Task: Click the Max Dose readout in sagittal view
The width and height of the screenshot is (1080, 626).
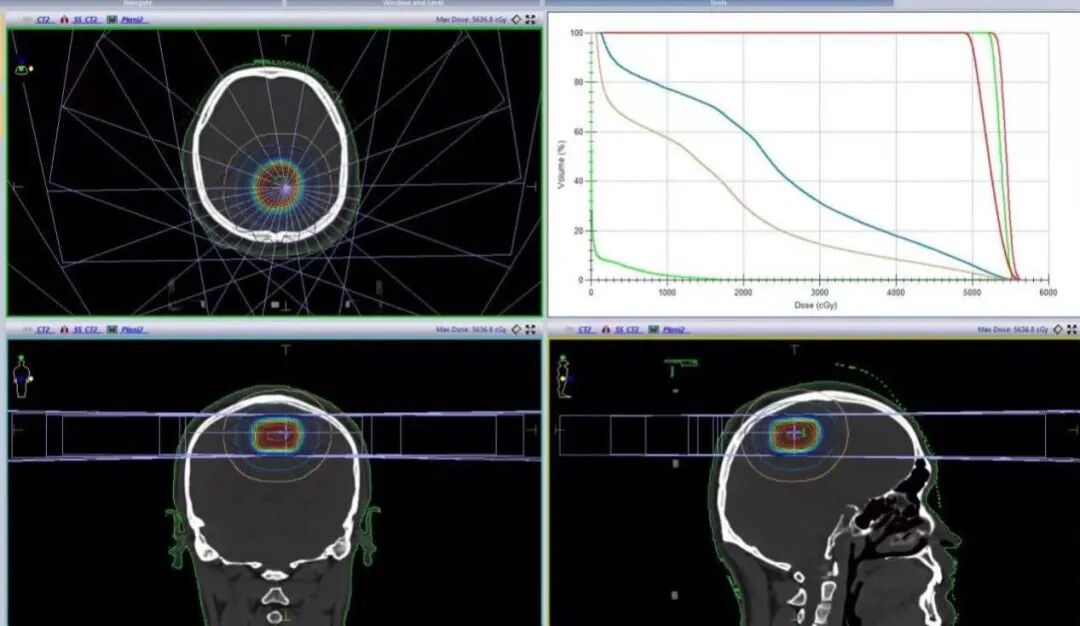Action: click(x=1013, y=330)
